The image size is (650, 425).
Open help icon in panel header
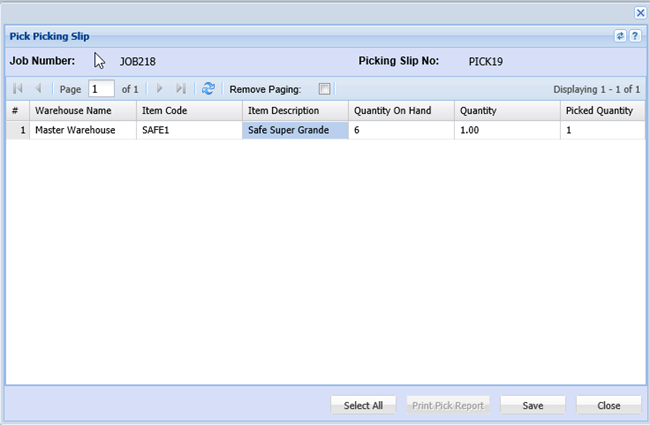point(634,36)
